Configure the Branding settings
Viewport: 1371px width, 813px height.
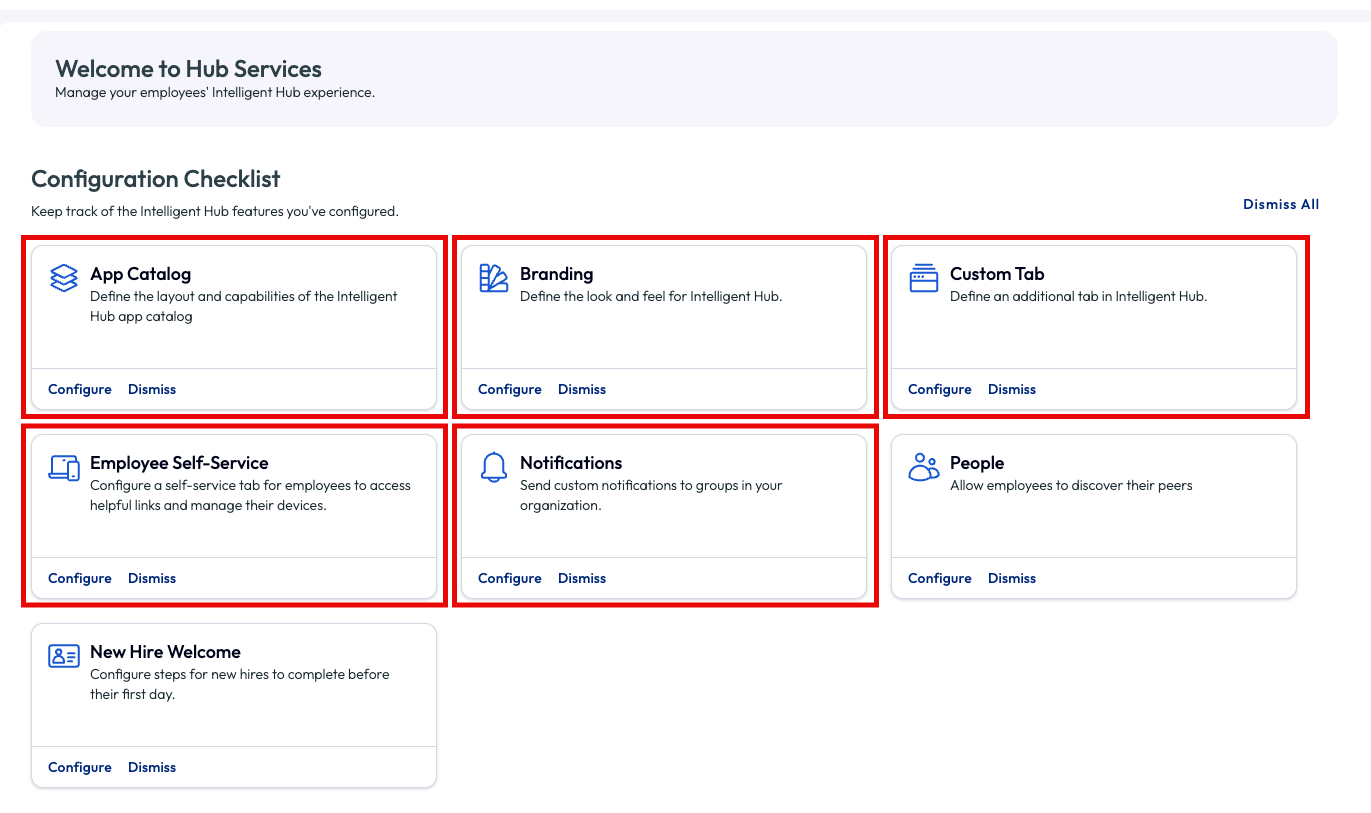coord(510,389)
